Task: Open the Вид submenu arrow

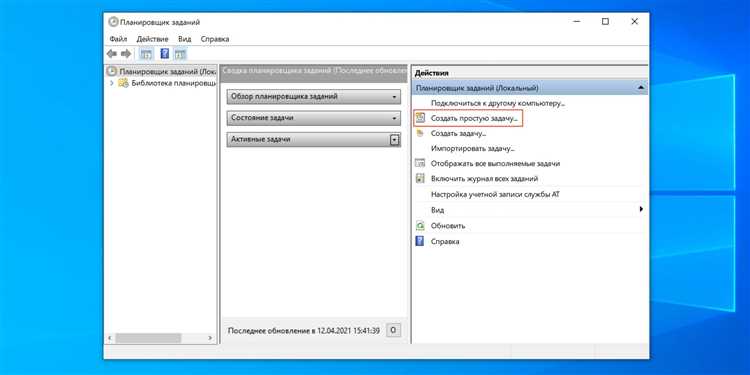Action: 641,209
